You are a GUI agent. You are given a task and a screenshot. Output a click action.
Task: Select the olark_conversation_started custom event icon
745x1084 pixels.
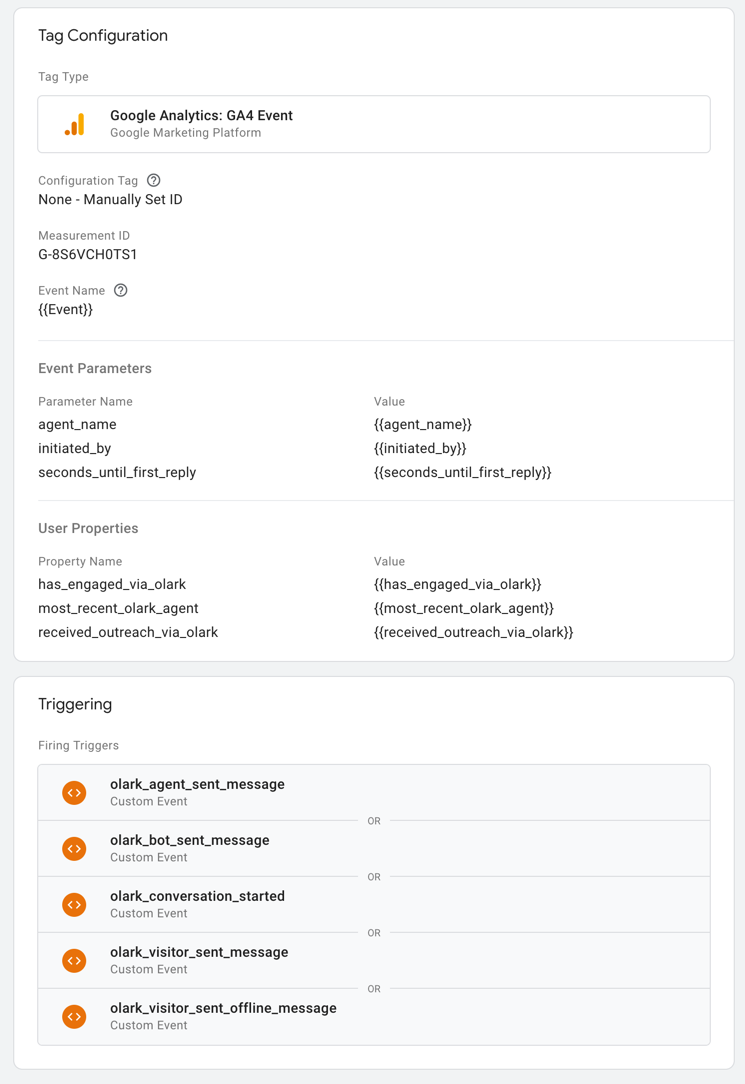pos(74,904)
